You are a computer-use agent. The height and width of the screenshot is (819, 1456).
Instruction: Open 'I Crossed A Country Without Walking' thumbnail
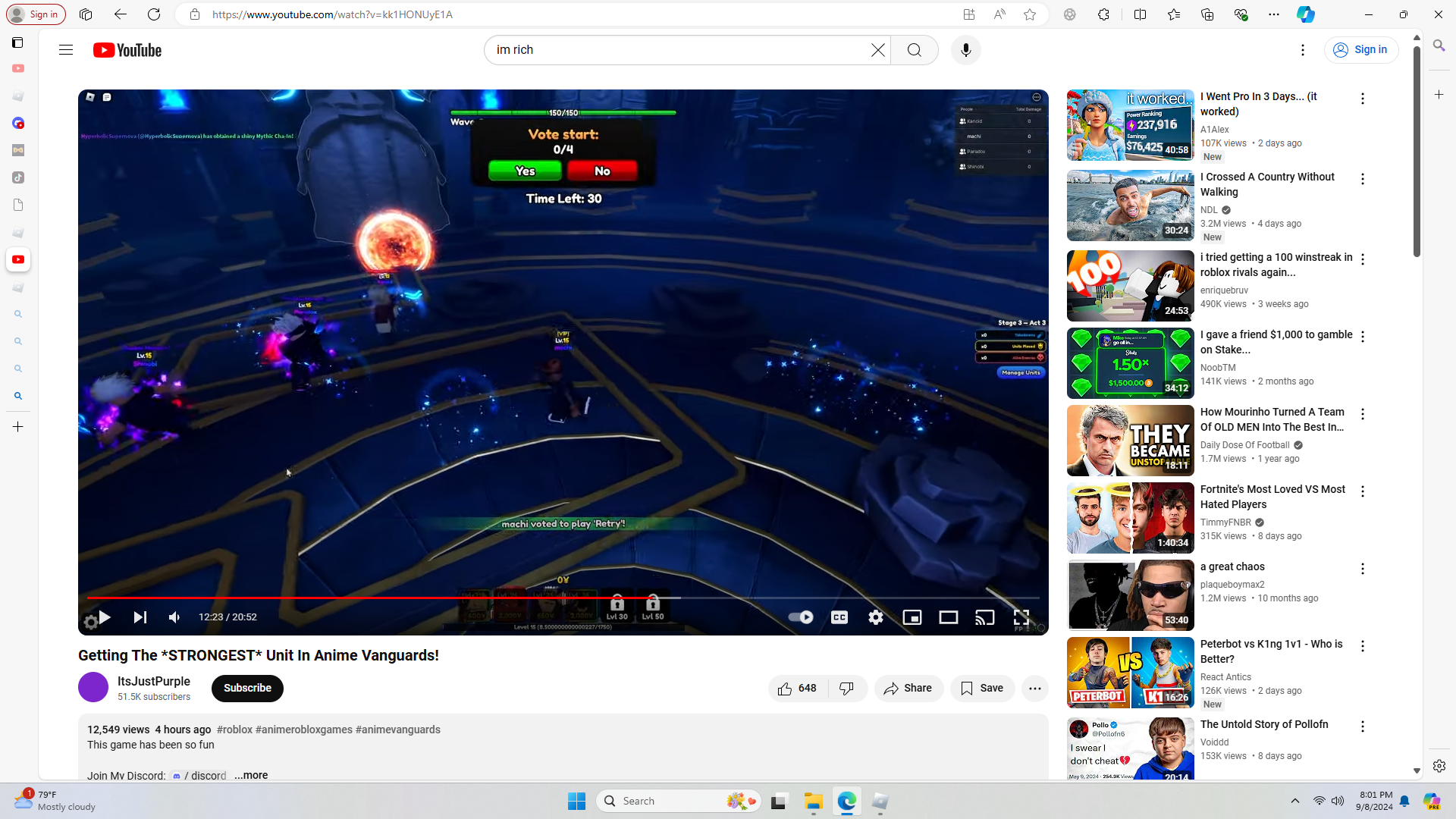(x=1130, y=206)
